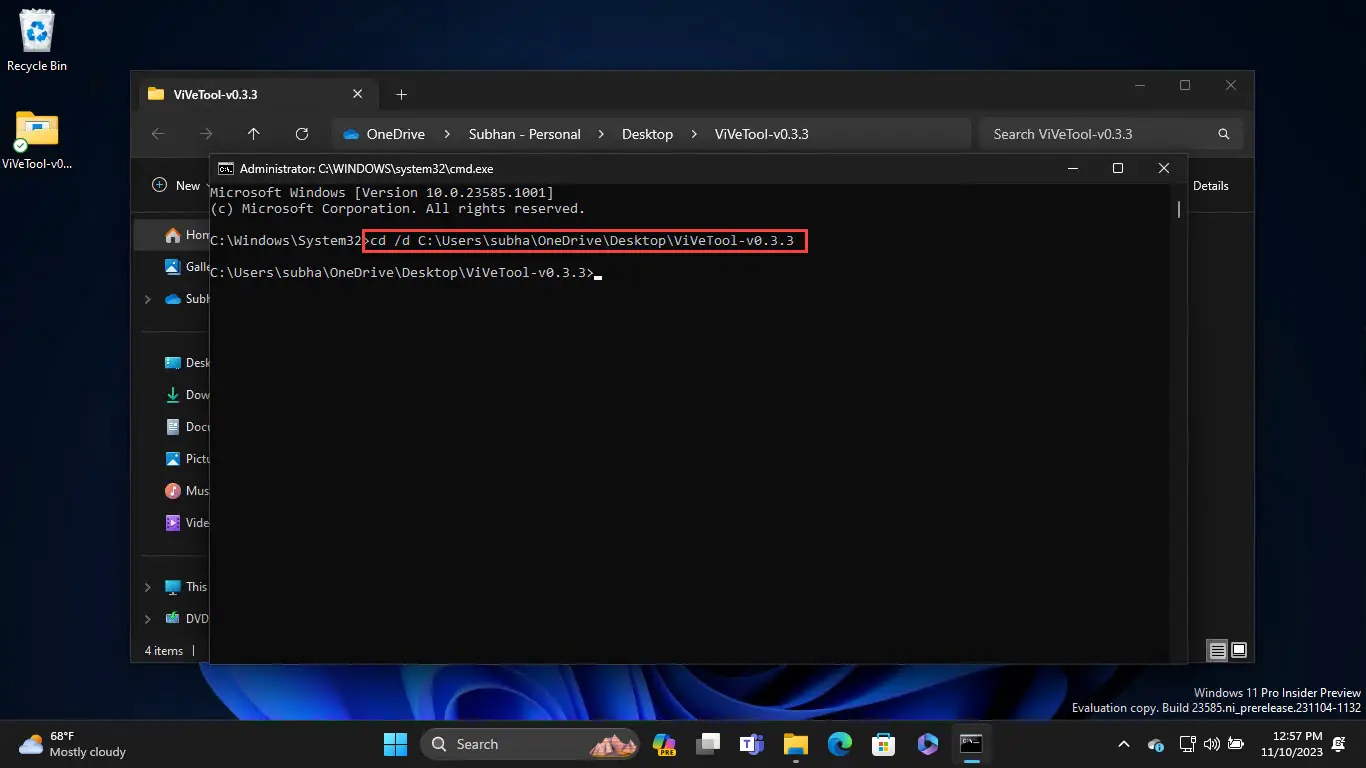
Task: Expand the chevron after OneDrive breadcrumb
Action: click(x=447, y=134)
